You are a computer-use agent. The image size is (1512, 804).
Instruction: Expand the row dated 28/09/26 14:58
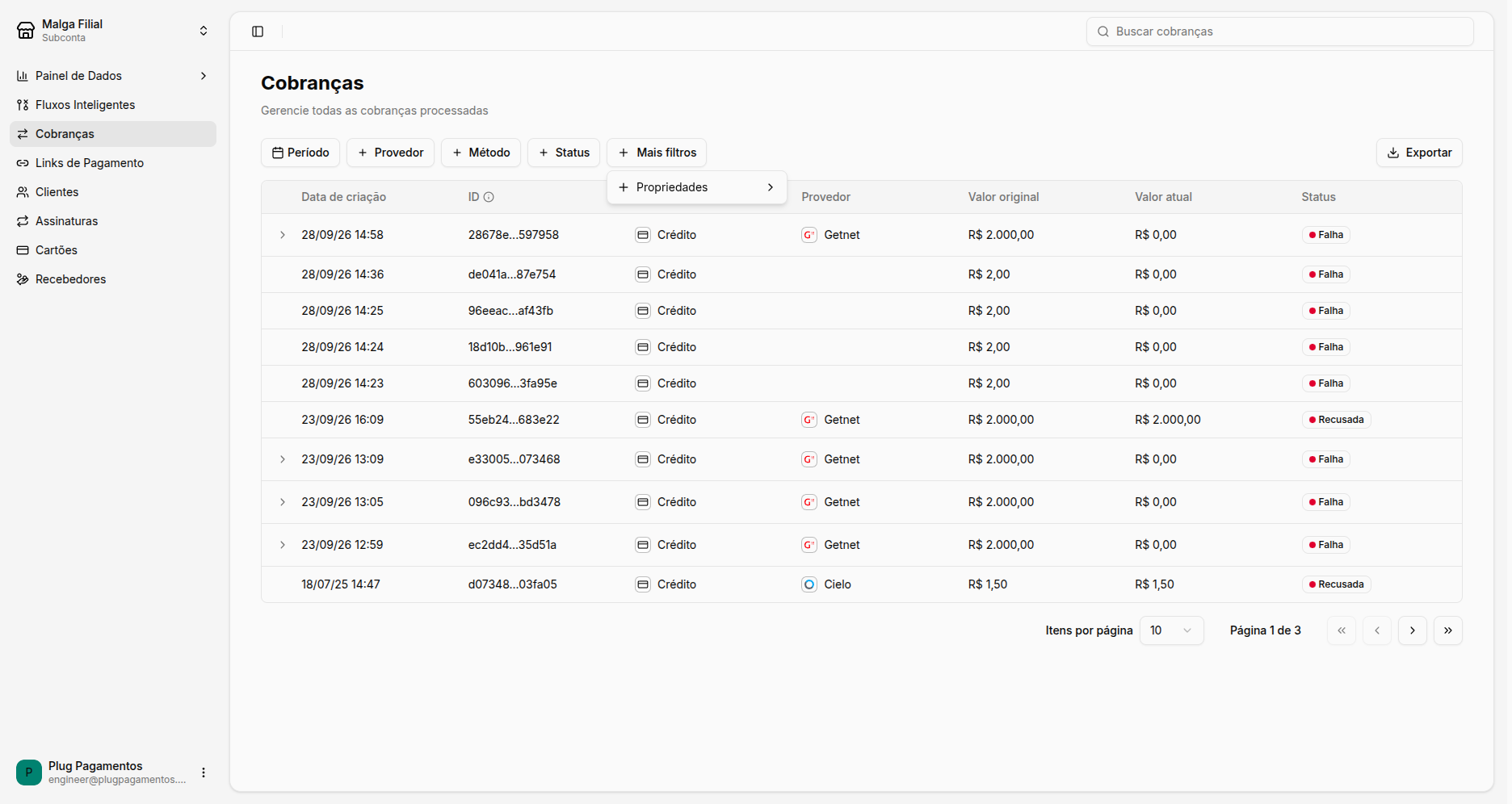282,235
